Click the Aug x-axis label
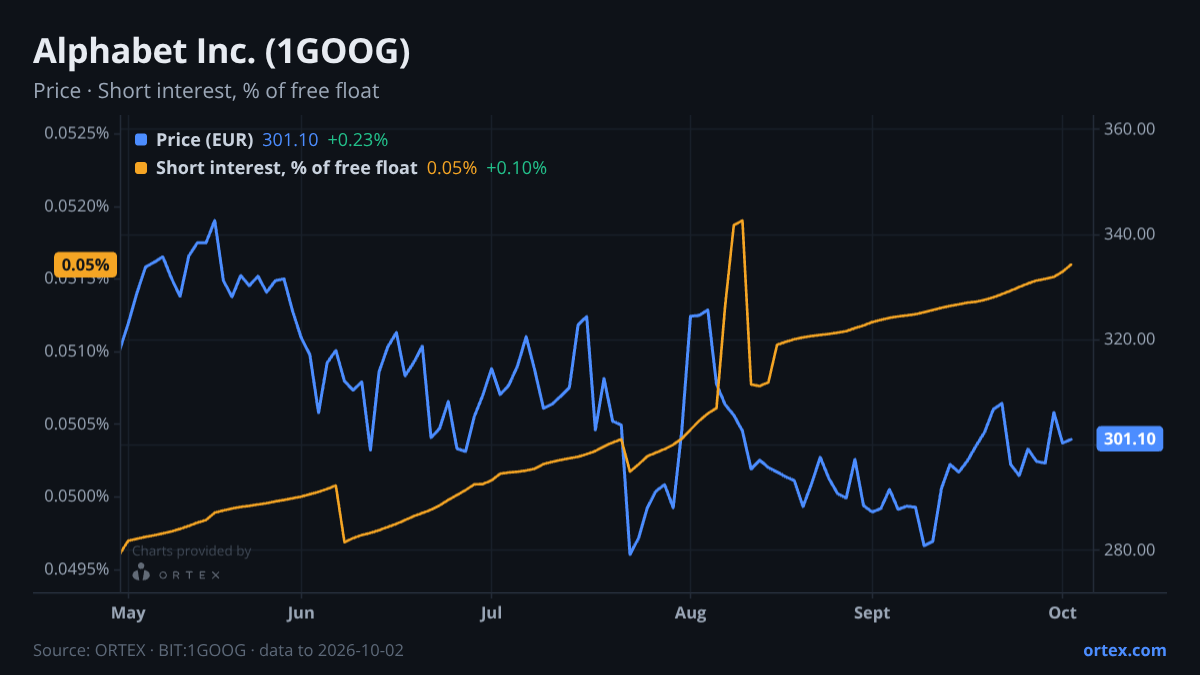Viewport: 1200px width, 675px height. click(x=689, y=611)
